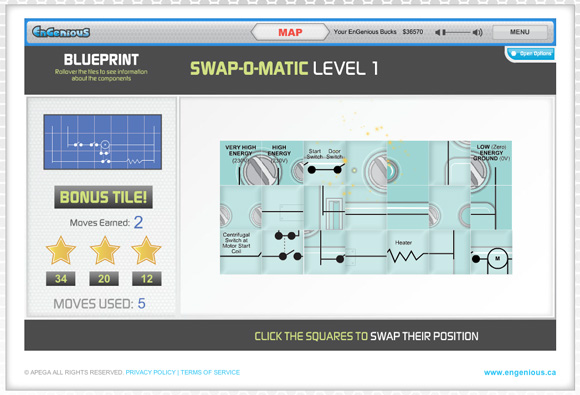Screen dimensions: 580x395
Task: Click the third gold star above 12
Action: (x=146, y=251)
